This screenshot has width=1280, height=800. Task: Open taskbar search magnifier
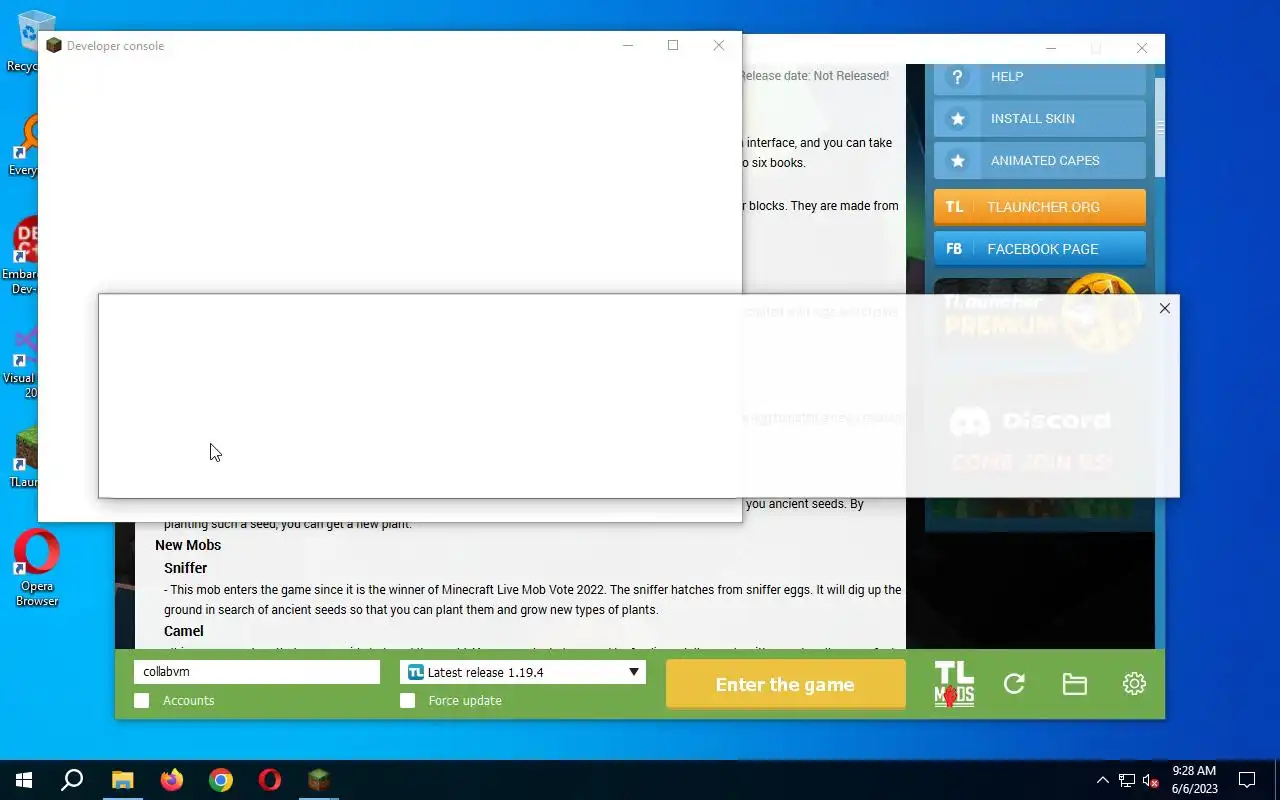coord(72,780)
